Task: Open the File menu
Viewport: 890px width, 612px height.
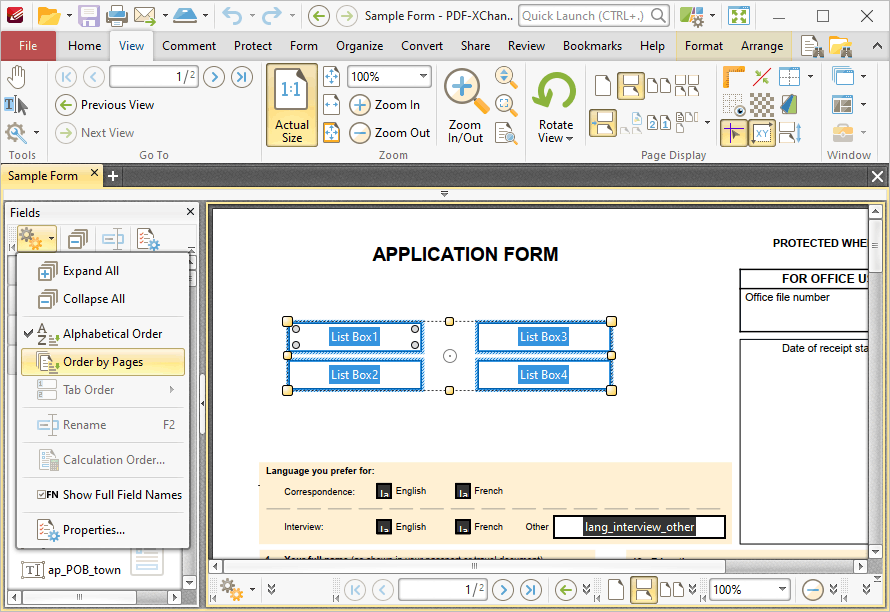Action: 28,46
